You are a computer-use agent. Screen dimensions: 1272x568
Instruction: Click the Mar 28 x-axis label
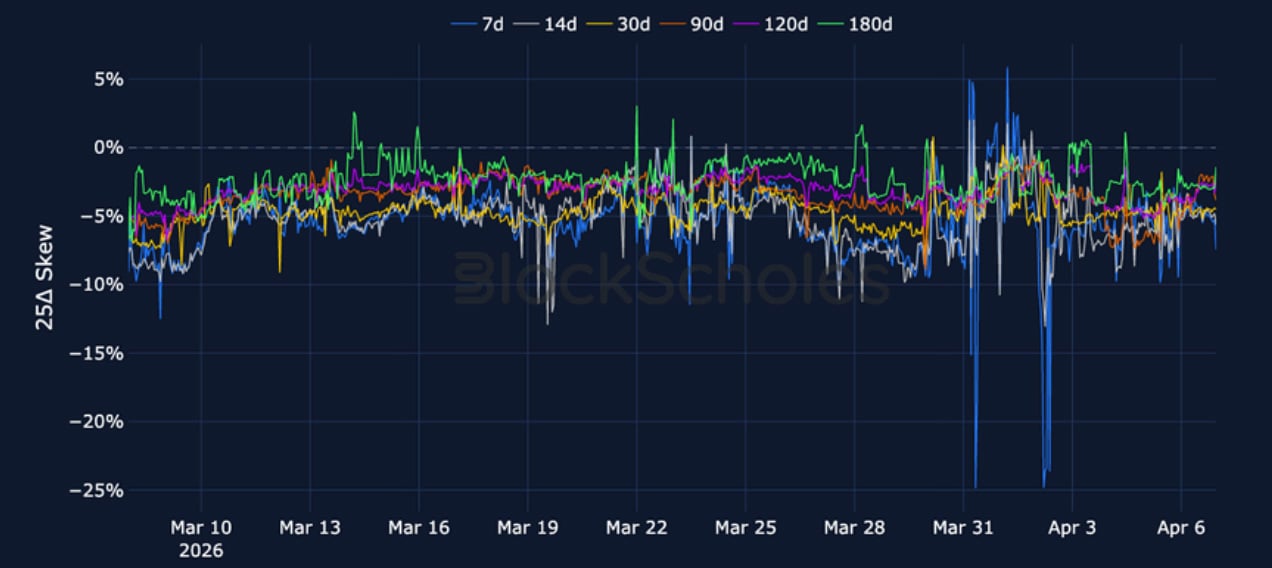pos(854,527)
